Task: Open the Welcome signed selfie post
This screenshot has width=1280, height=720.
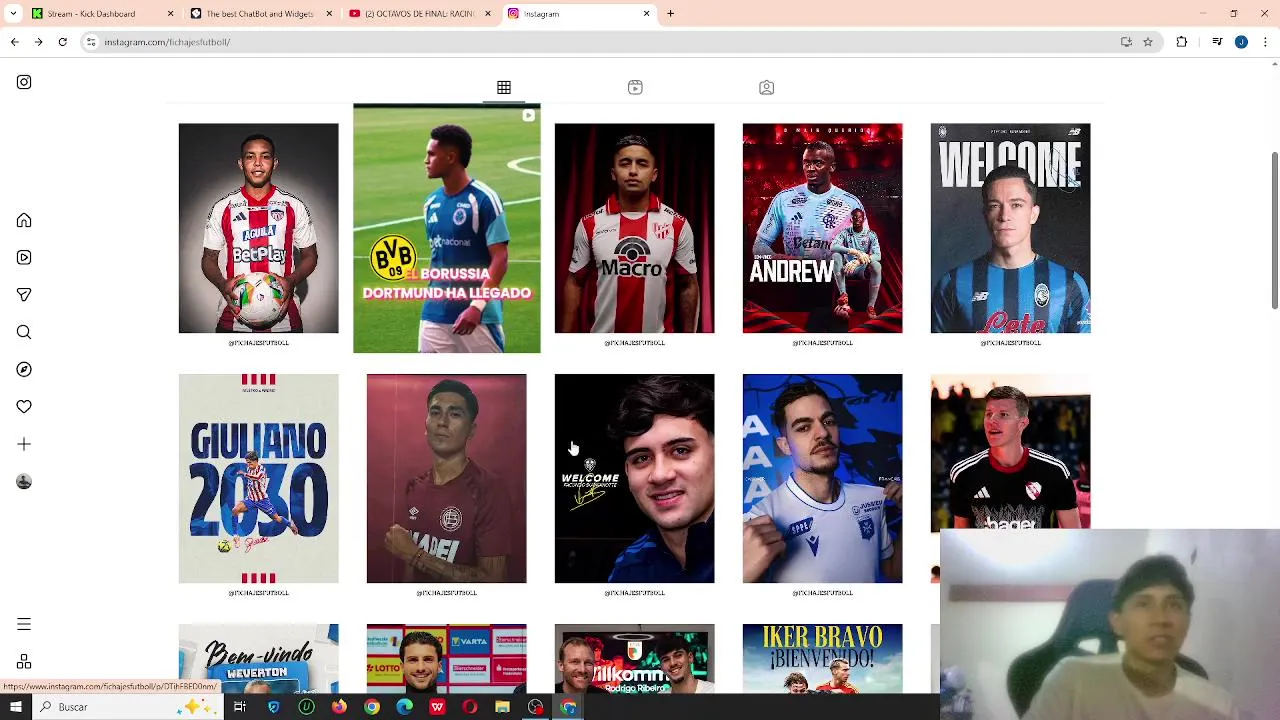Action: tap(635, 478)
